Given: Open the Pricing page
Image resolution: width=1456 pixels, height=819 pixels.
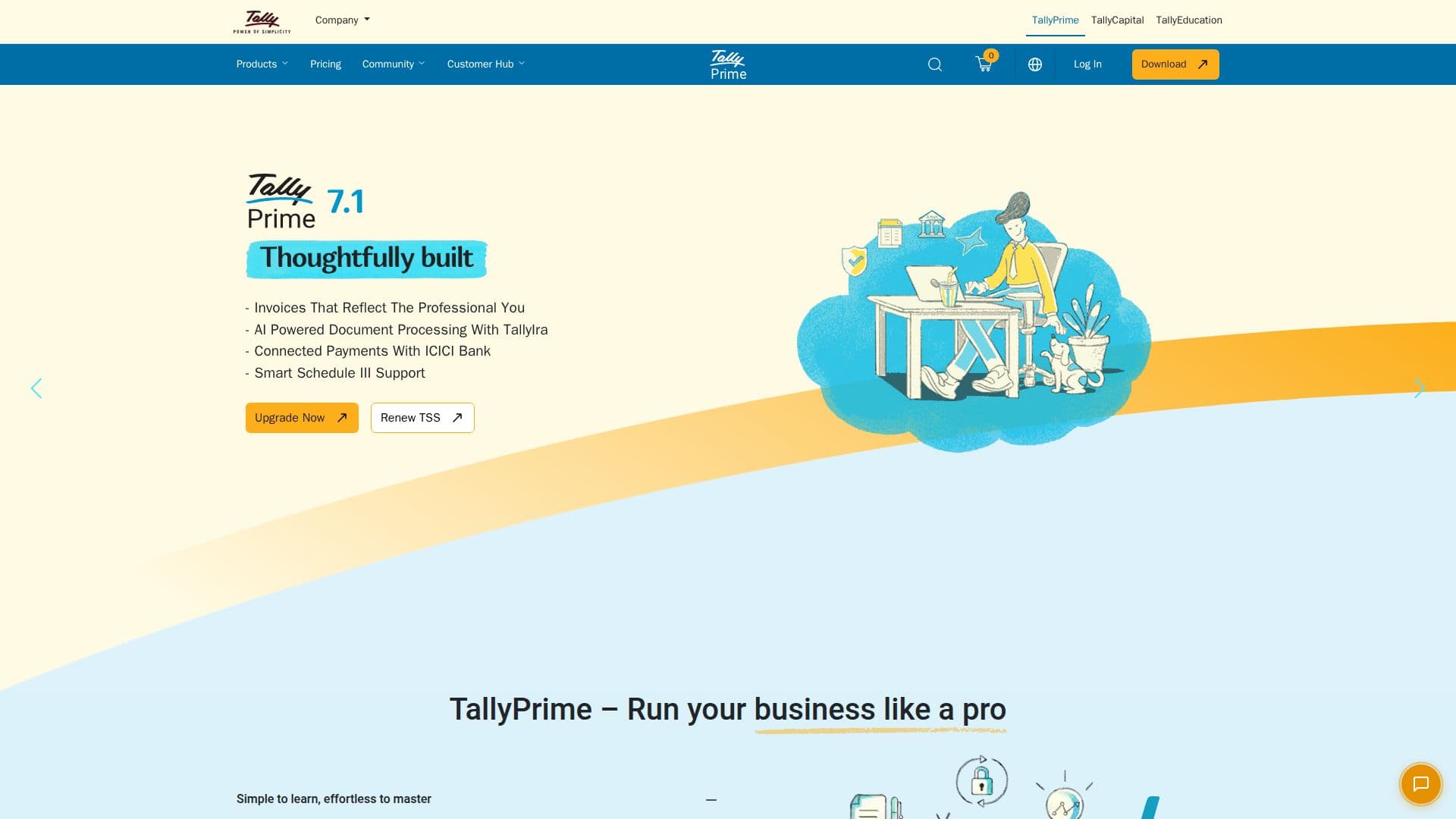Looking at the screenshot, I should (x=325, y=64).
